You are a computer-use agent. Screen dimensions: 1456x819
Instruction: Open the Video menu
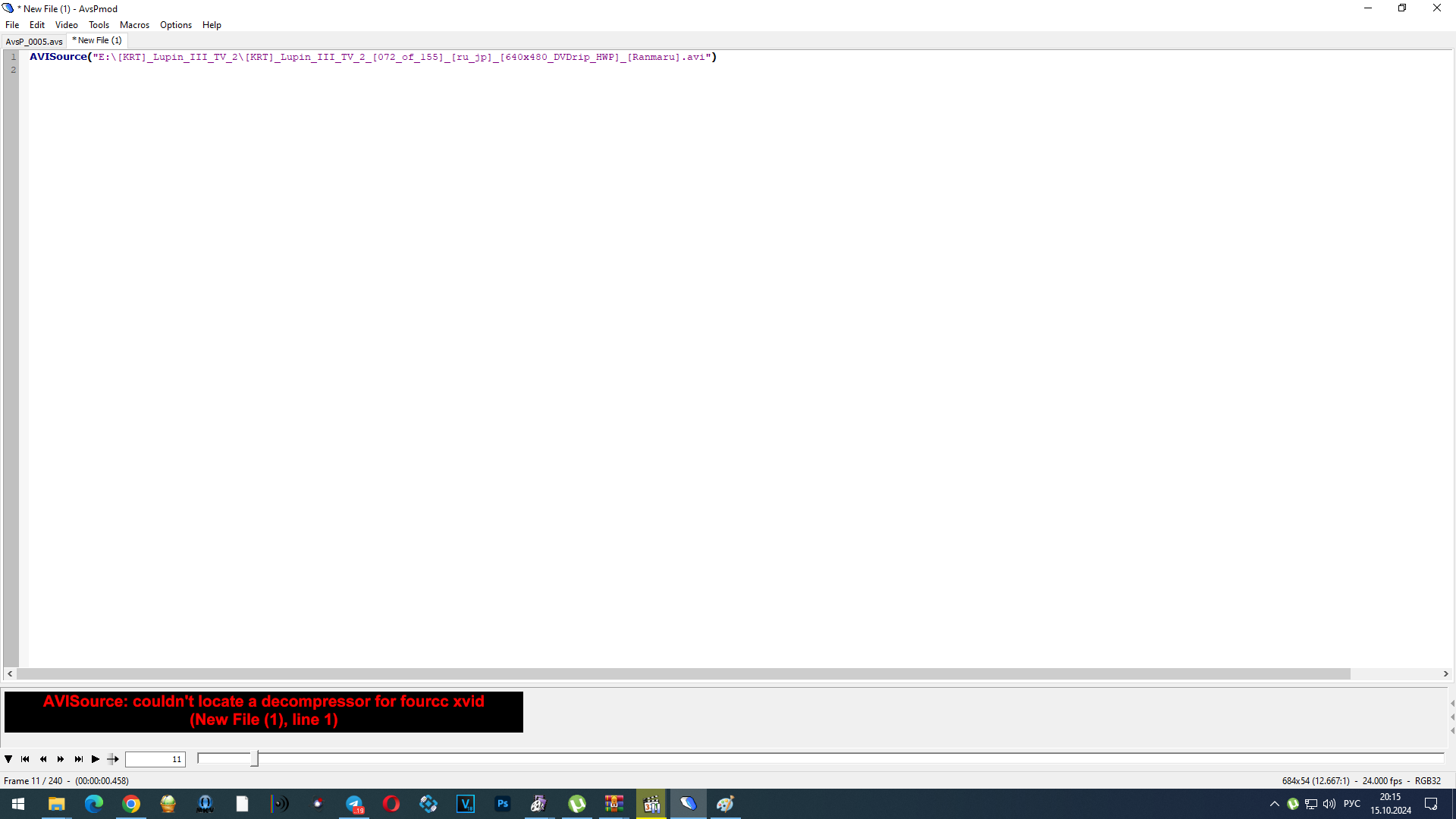click(66, 25)
